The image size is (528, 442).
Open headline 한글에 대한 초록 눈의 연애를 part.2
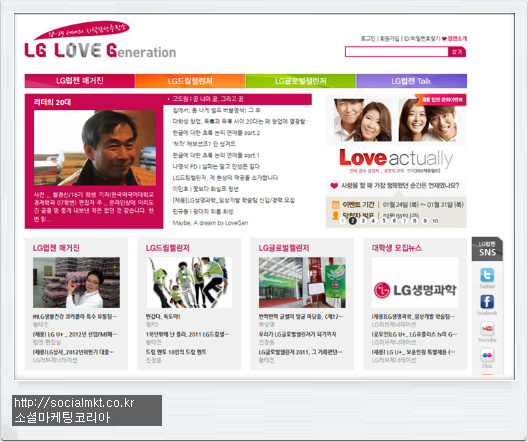[x=216, y=133]
